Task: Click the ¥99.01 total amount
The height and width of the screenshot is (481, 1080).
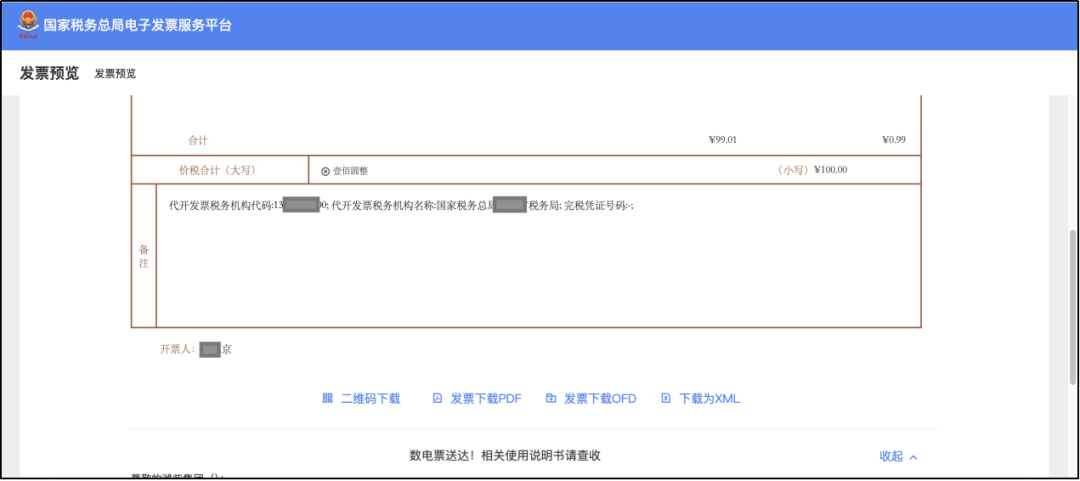Action: pos(723,140)
